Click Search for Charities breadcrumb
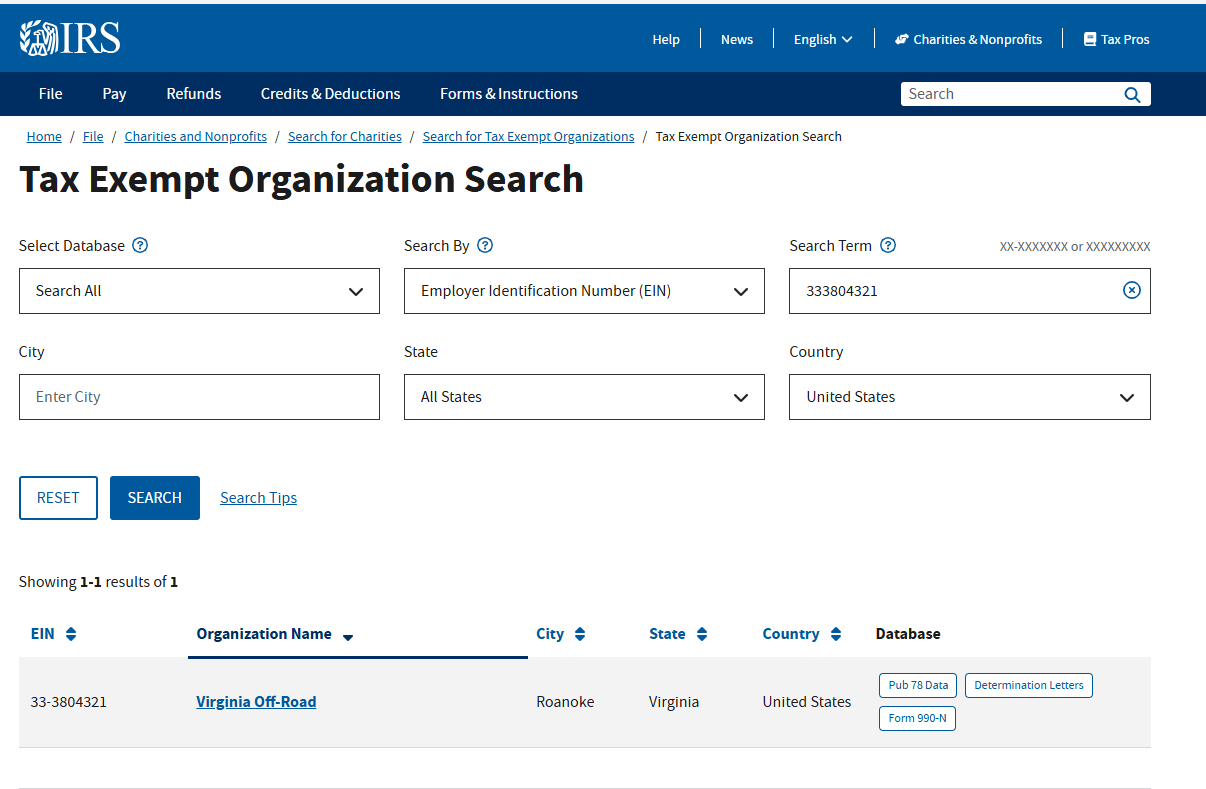 click(x=345, y=136)
